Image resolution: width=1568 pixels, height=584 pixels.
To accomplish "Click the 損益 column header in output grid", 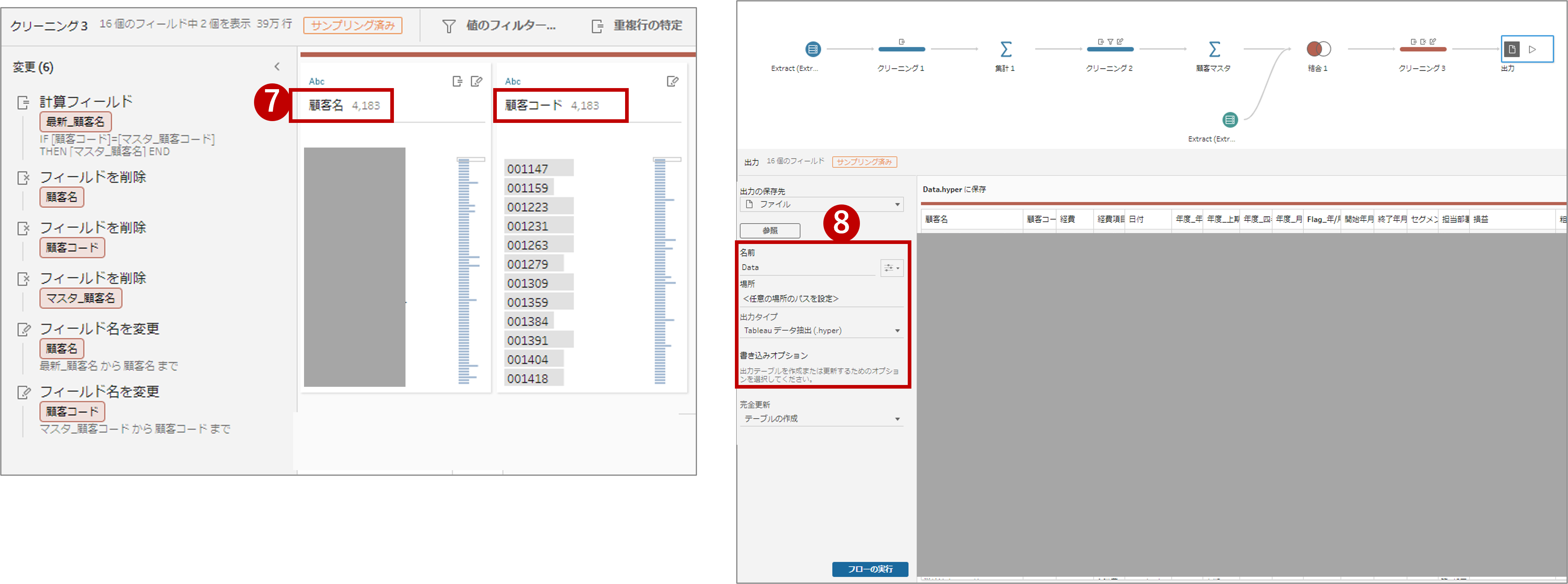I will click(1512, 219).
